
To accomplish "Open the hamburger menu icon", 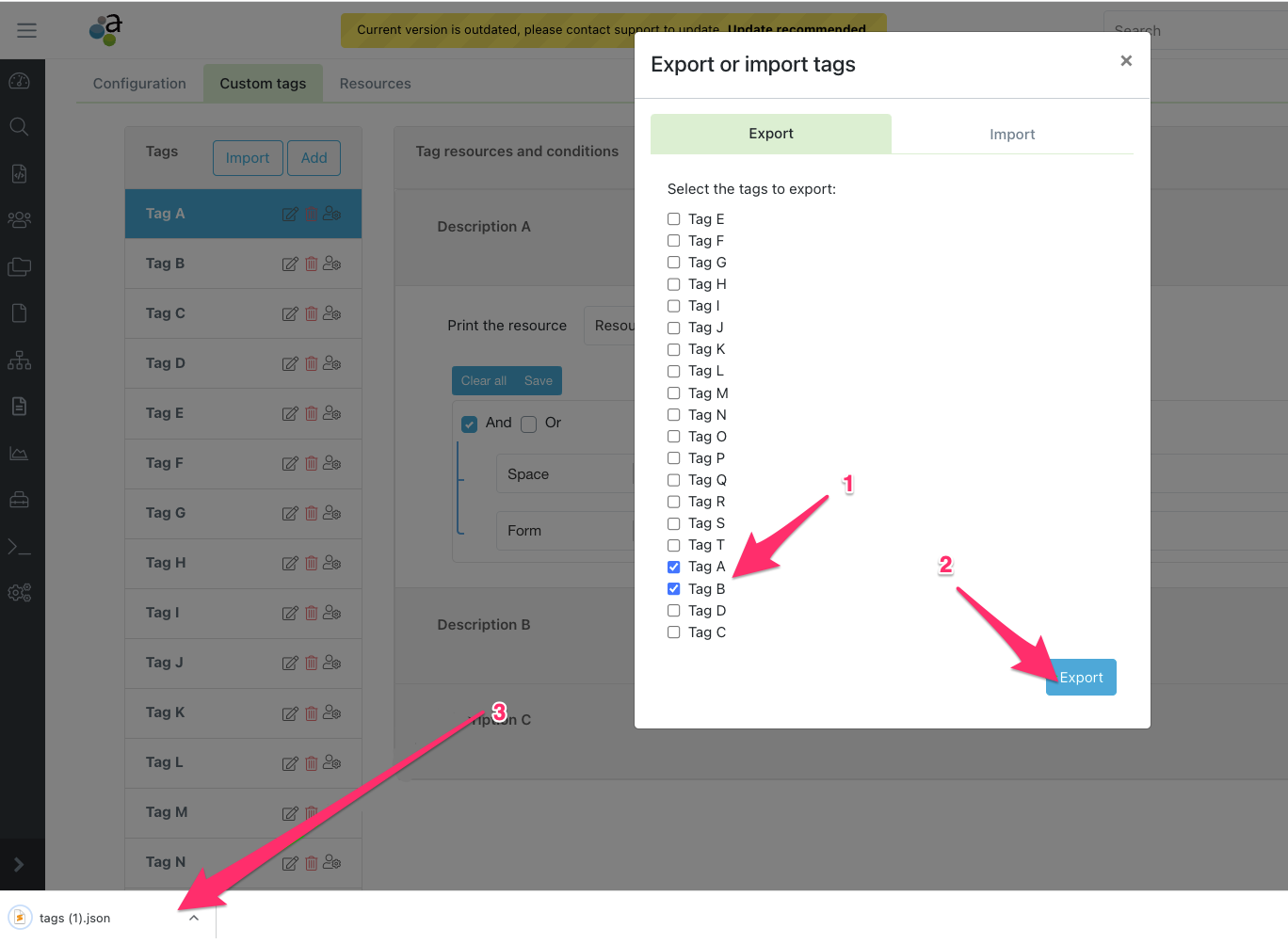I will [26, 30].
